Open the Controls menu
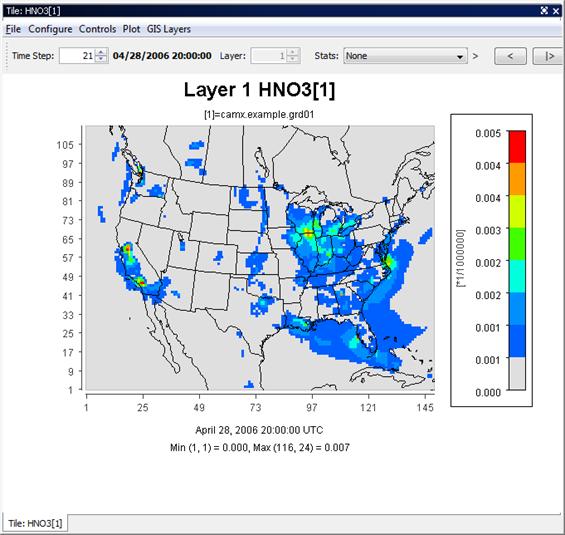Screen dimensions: 565x535 (x=97, y=29)
